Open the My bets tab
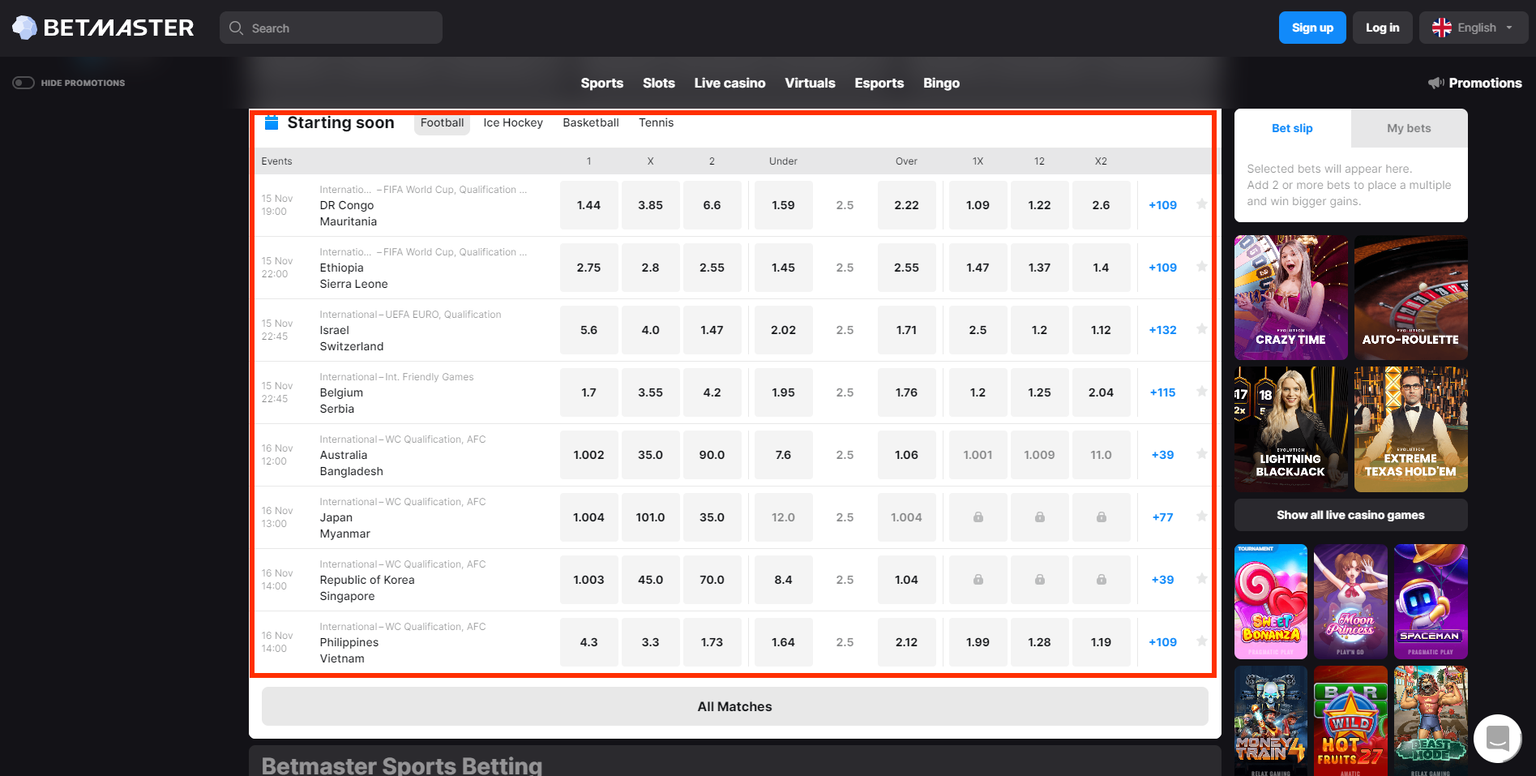The width and height of the screenshot is (1536, 776). coord(1409,129)
